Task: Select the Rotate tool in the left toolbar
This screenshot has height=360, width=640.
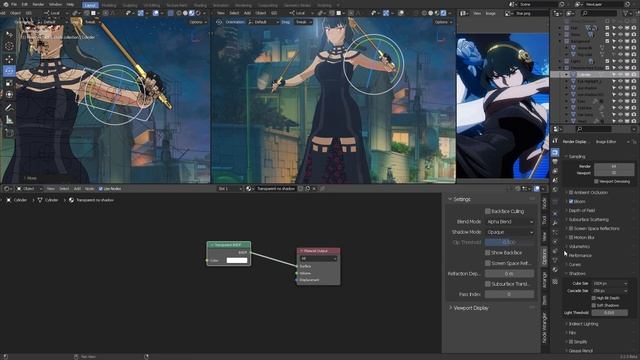Action: pyautogui.click(x=9, y=71)
